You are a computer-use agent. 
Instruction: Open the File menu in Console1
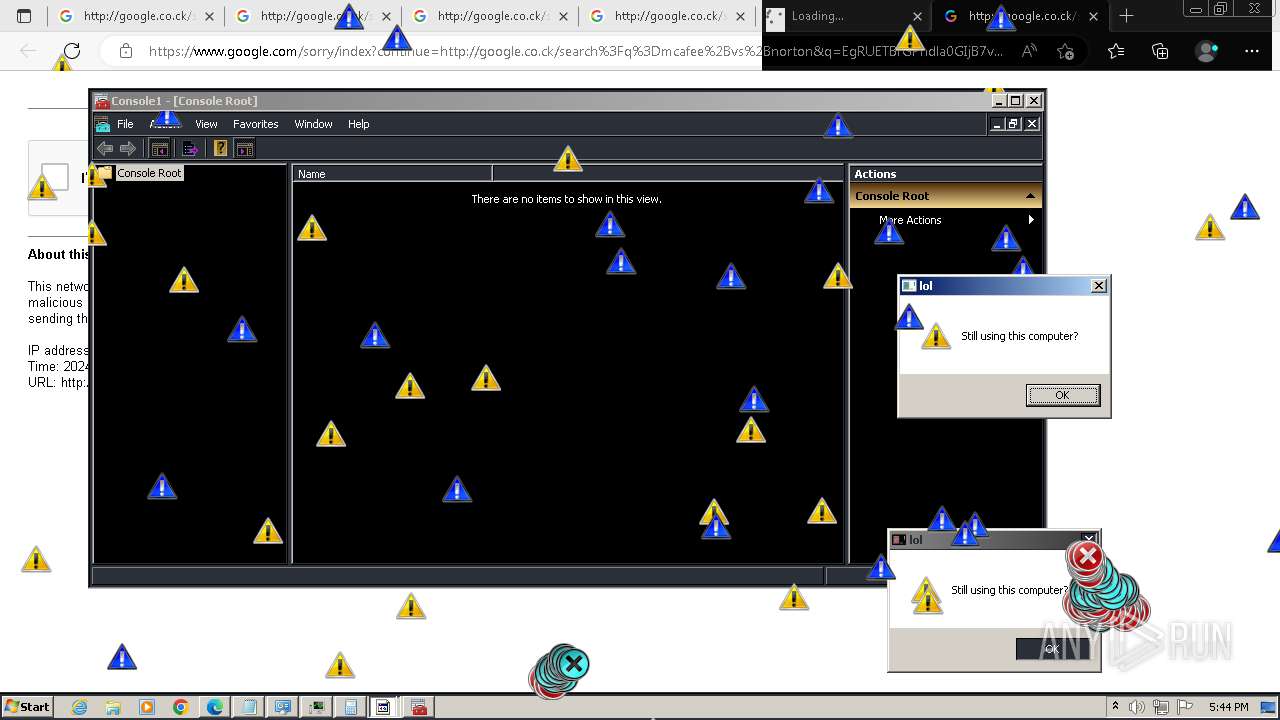(x=125, y=124)
